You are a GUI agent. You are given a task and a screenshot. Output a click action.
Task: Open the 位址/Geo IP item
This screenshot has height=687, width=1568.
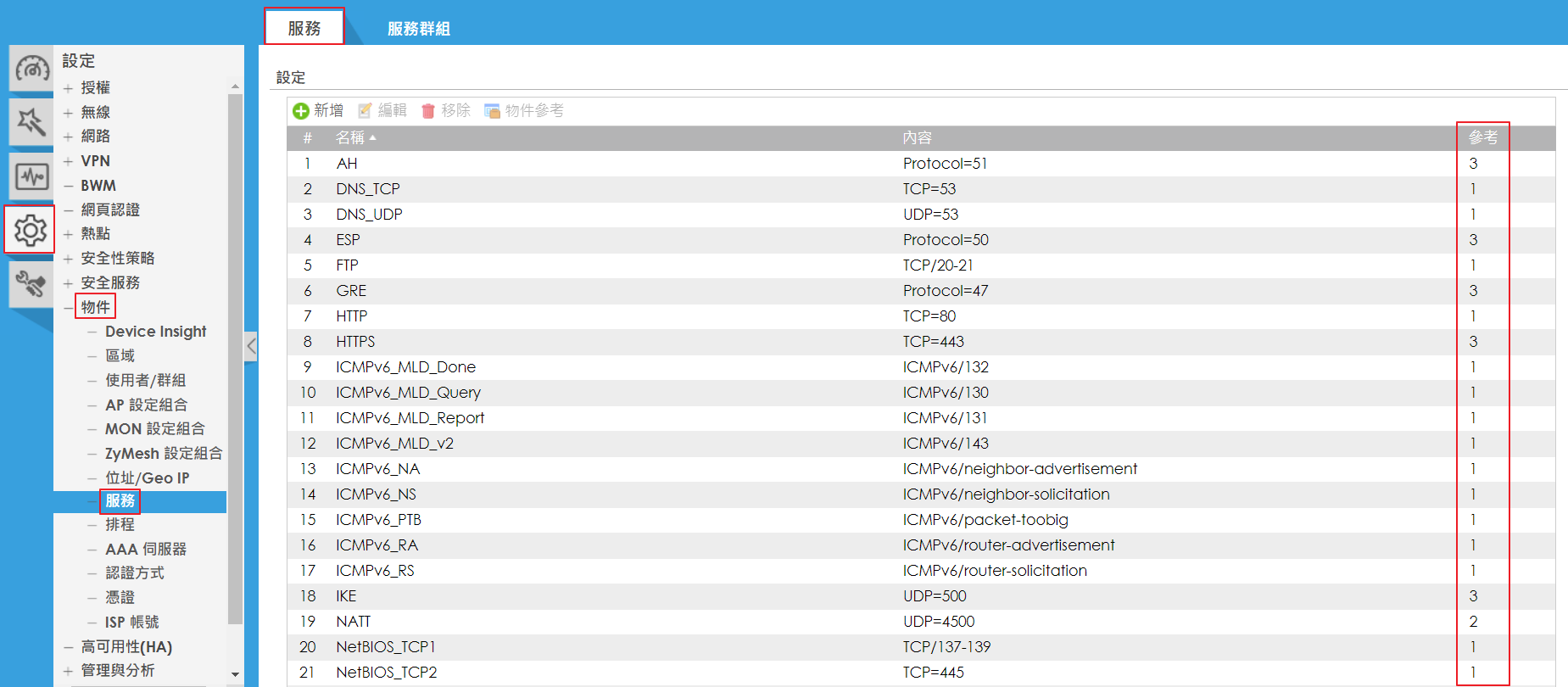(x=148, y=478)
